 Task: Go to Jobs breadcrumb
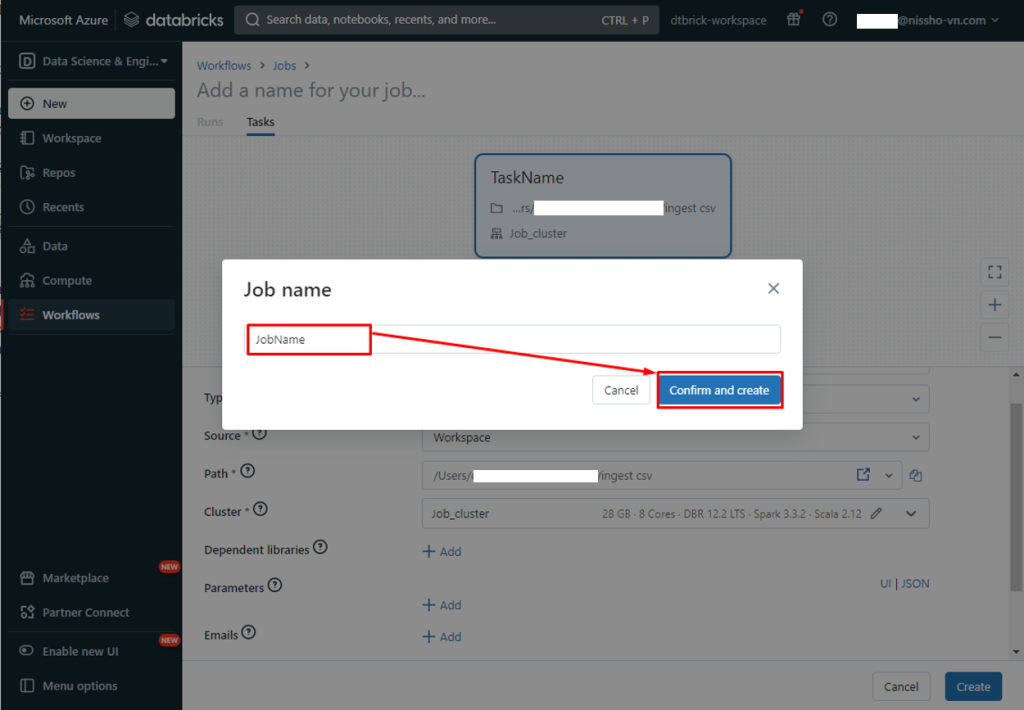[x=284, y=65]
